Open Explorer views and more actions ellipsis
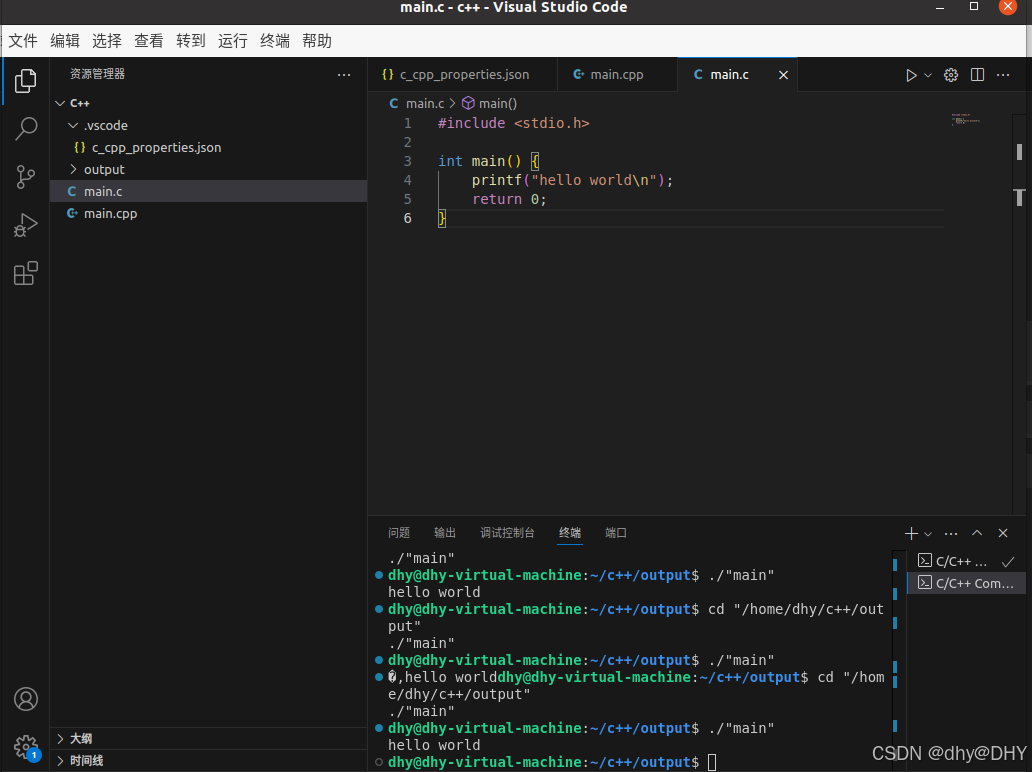This screenshot has height=772, width=1032. (344, 75)
